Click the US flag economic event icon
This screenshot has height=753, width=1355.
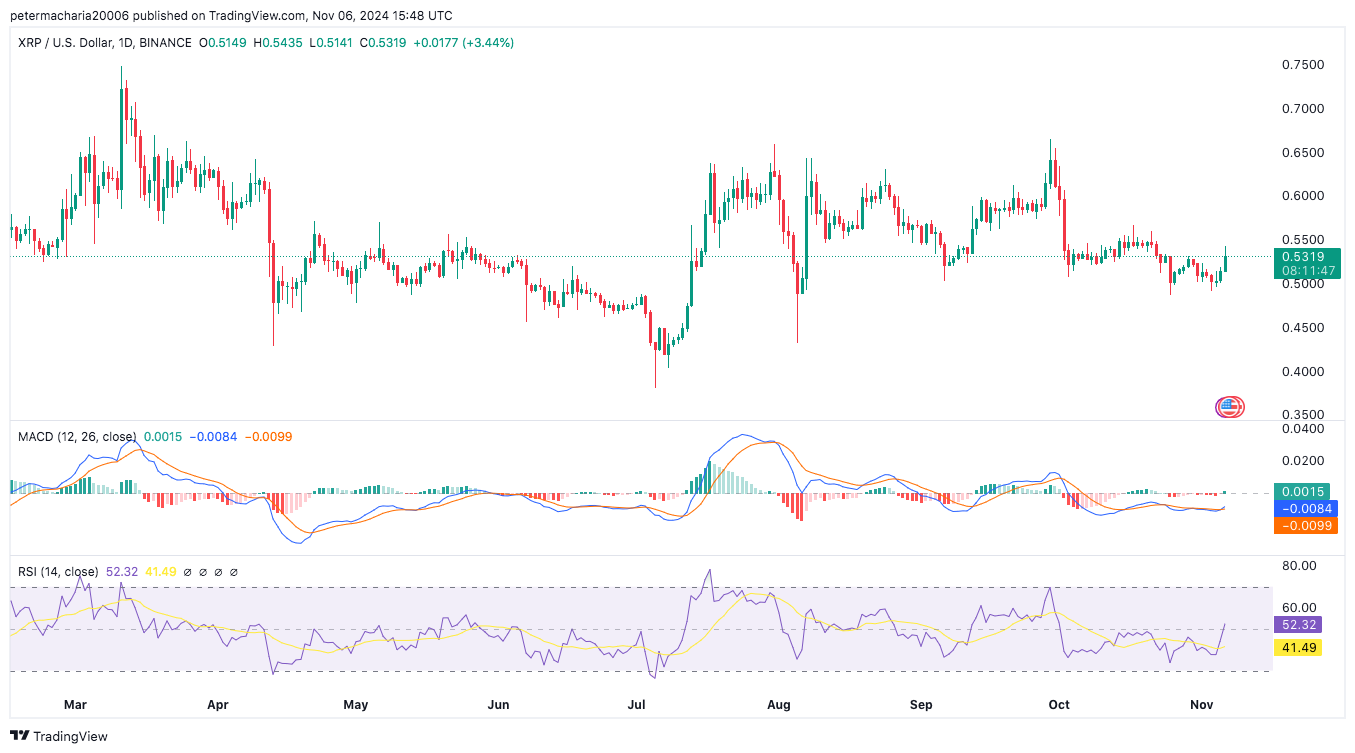tap(1229, 407)
